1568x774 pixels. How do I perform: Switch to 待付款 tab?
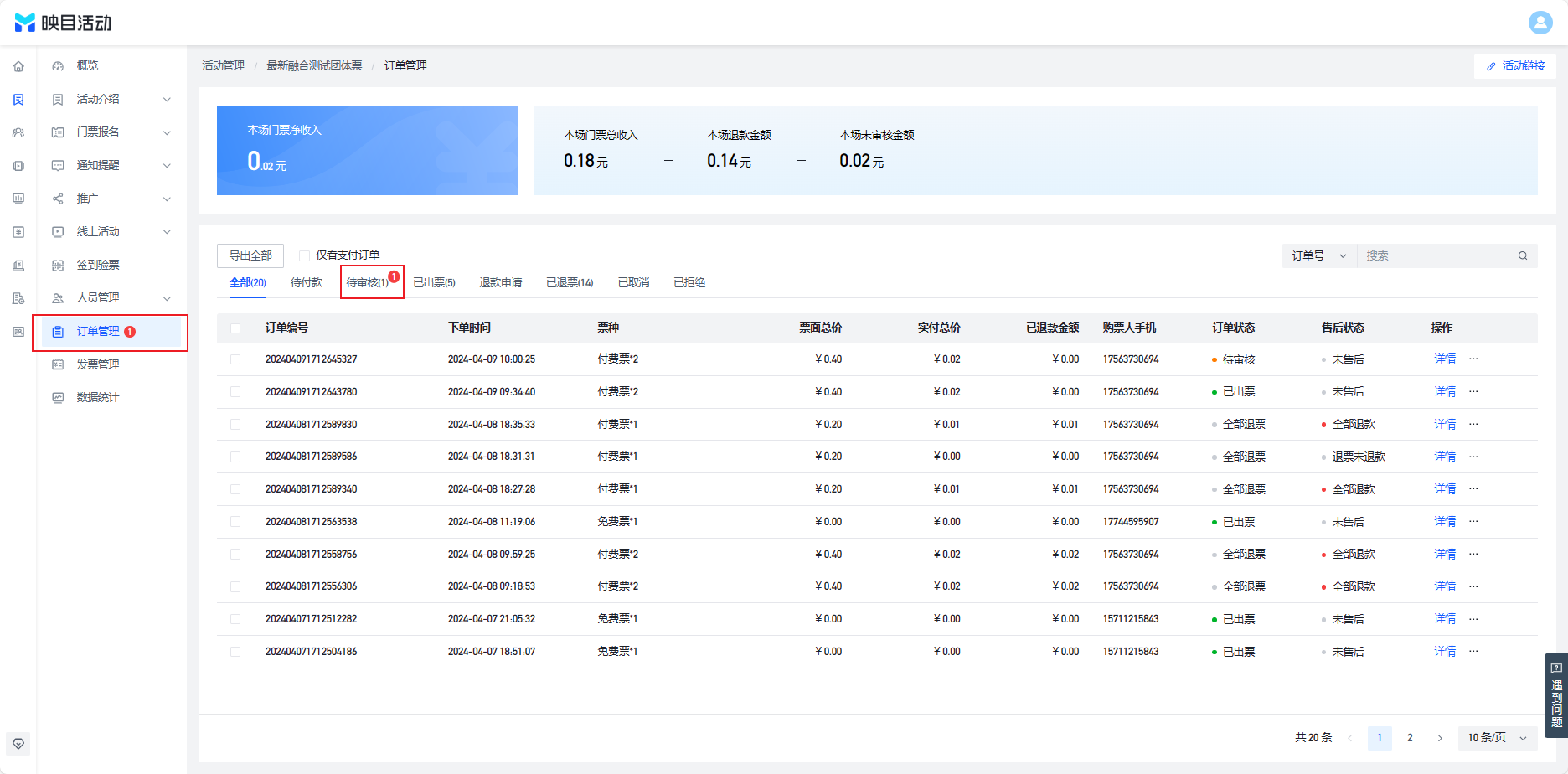(307, 283)
